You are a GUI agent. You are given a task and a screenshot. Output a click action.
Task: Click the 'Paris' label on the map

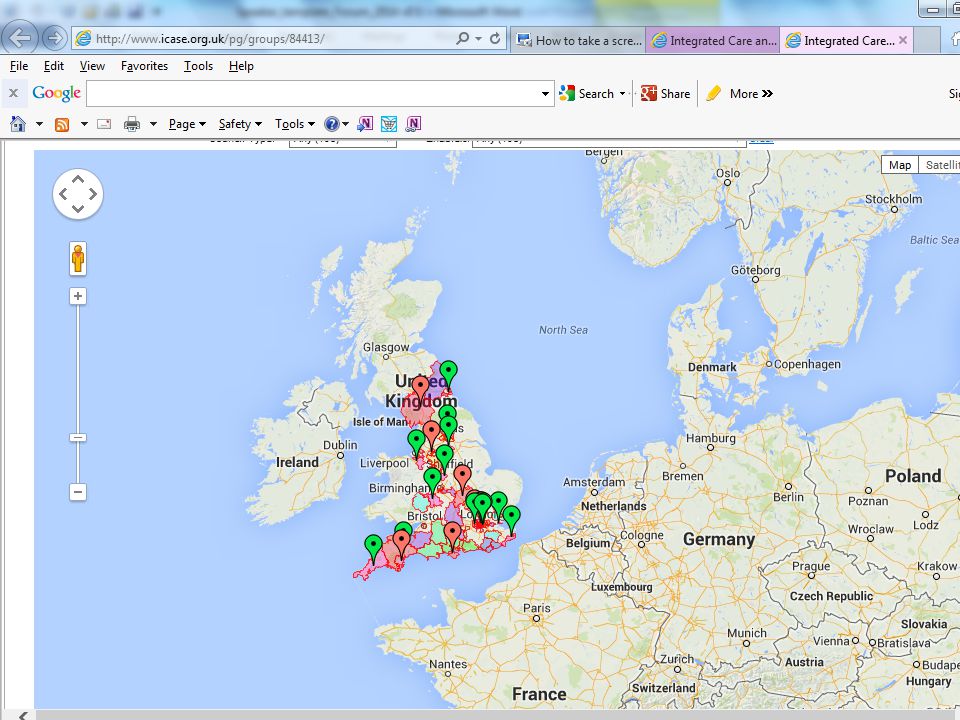pyautogui.click(x=536, y=608)
